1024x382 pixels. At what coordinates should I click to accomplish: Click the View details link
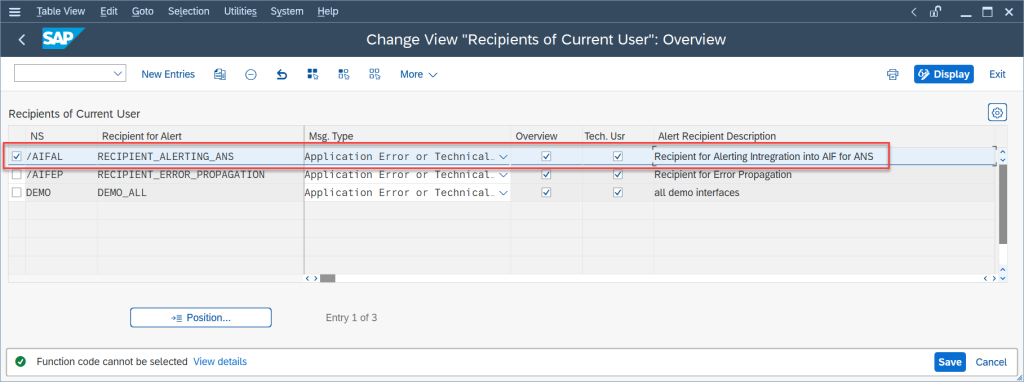[x=220, y=361]
